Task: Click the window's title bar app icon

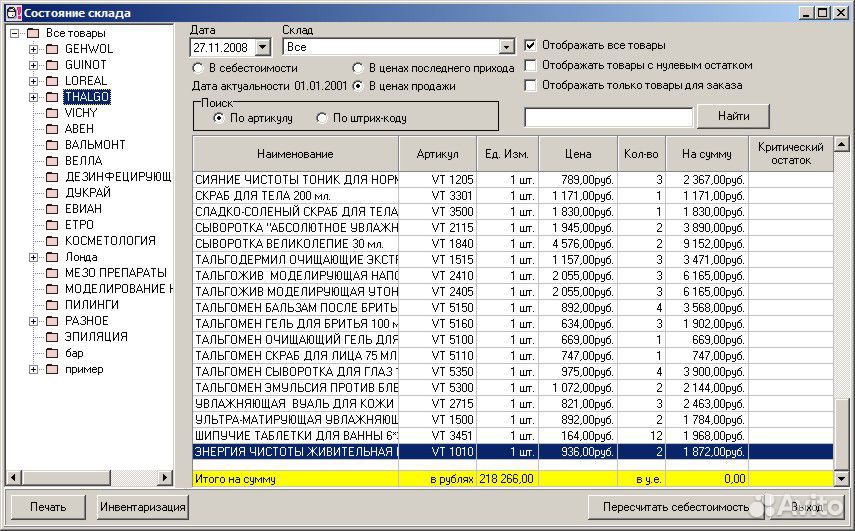Action: (10, 12)
